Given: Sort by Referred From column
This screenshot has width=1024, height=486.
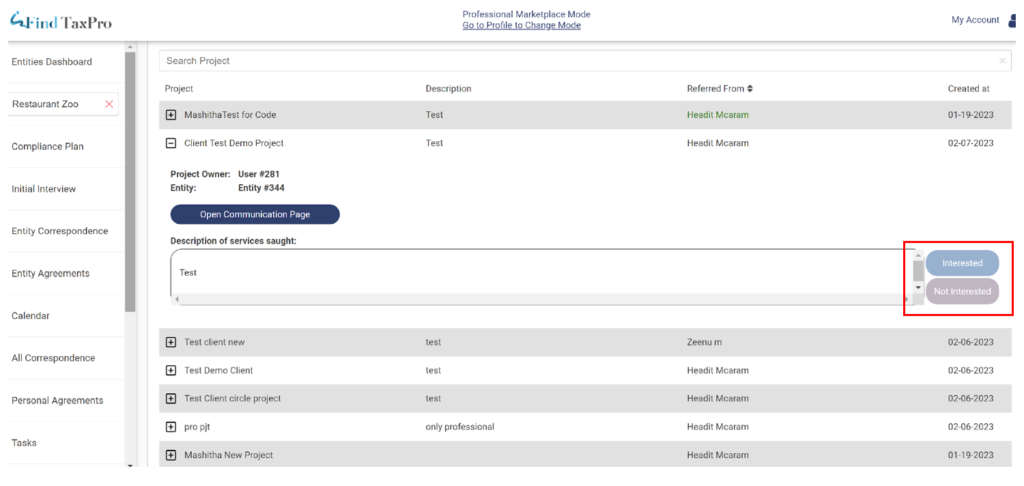Looking at the screenshot, I should pos(749,89).
